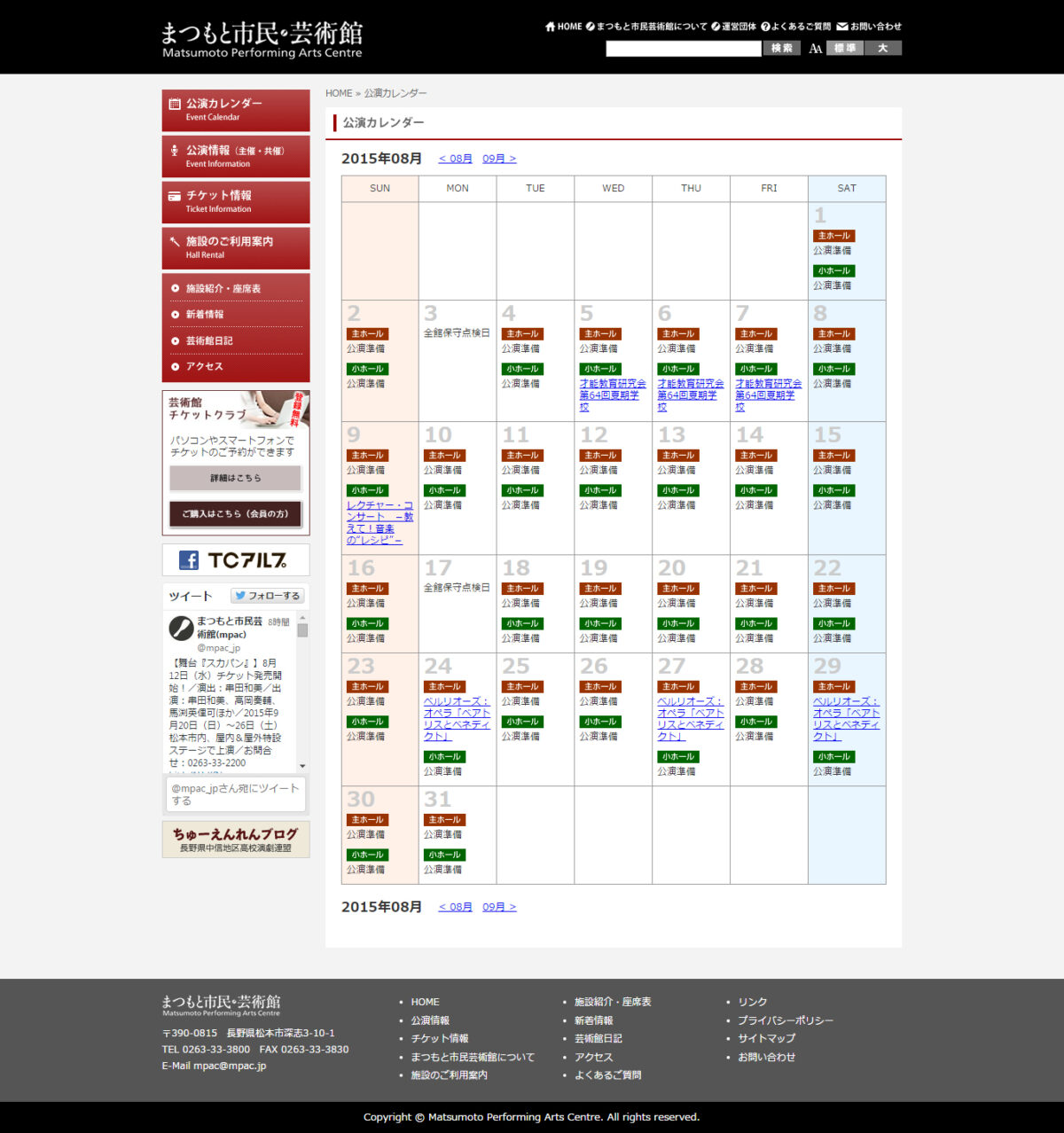Click the envelope icon for お問い合わせ
Image resolution: width=1064 pixels, height=1133 pixels.
click(x=842, y=27)
